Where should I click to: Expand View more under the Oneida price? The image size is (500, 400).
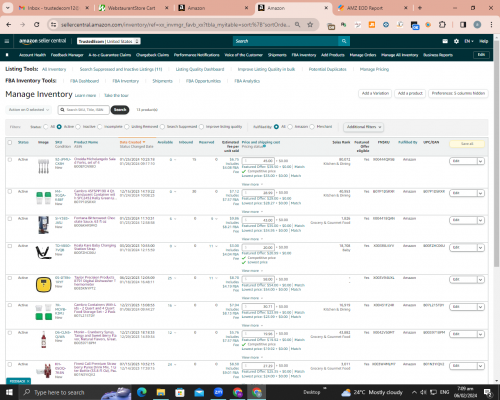click(252, 184)
